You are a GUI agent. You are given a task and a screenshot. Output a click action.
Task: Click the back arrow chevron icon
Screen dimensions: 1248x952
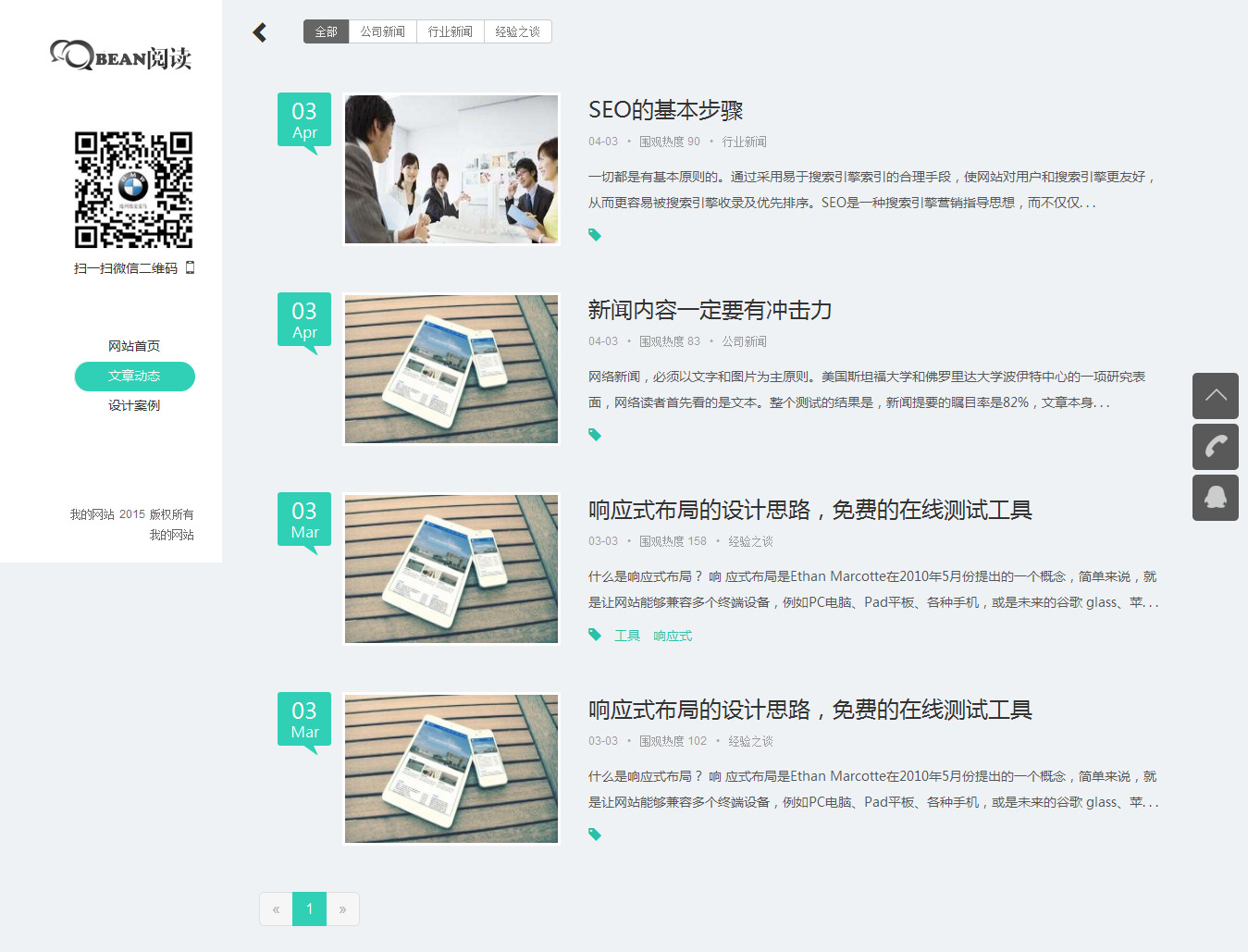tap(260, 32)
